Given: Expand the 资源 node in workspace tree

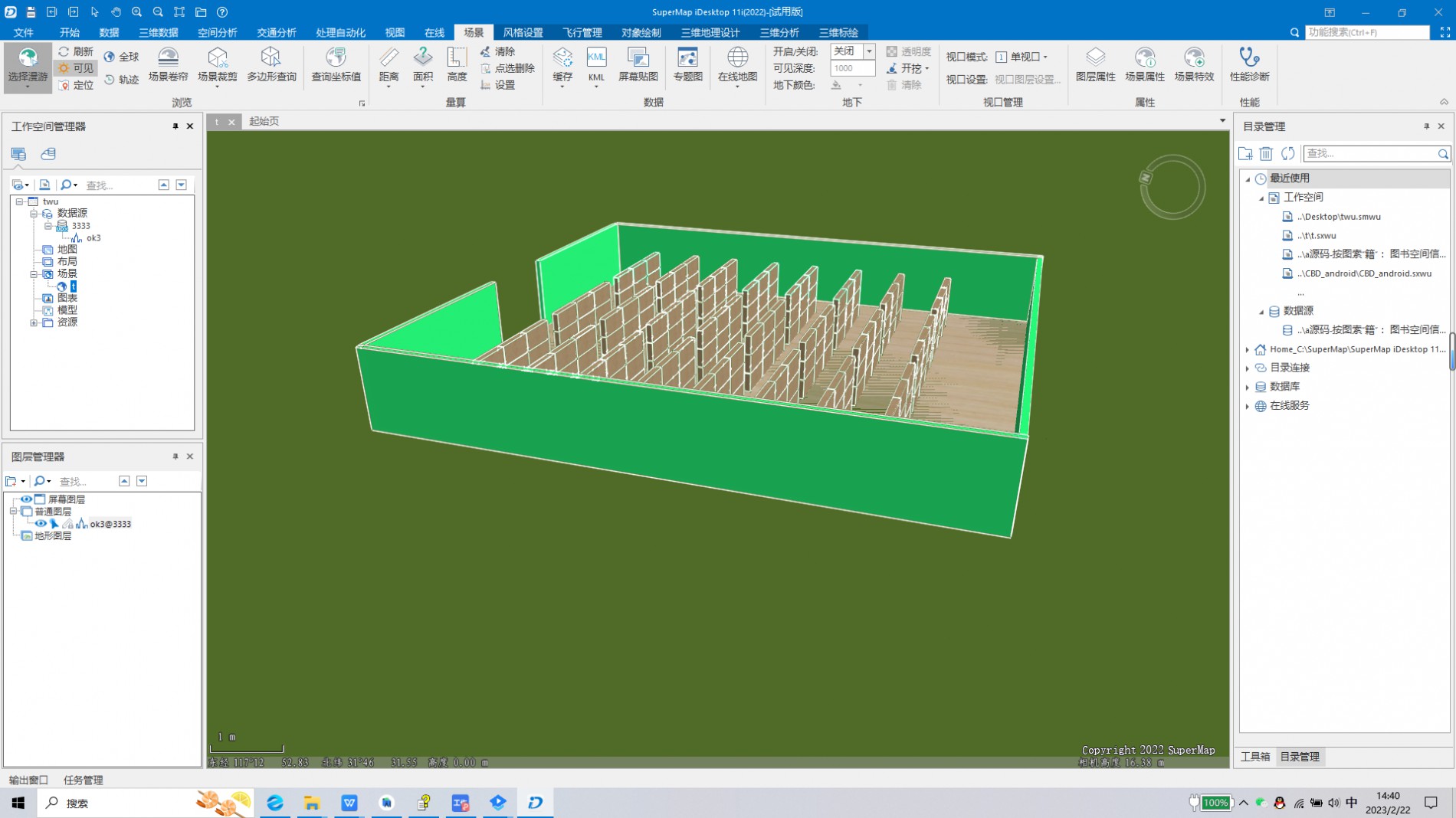Looking at the screenshot, I should (34, 322).
